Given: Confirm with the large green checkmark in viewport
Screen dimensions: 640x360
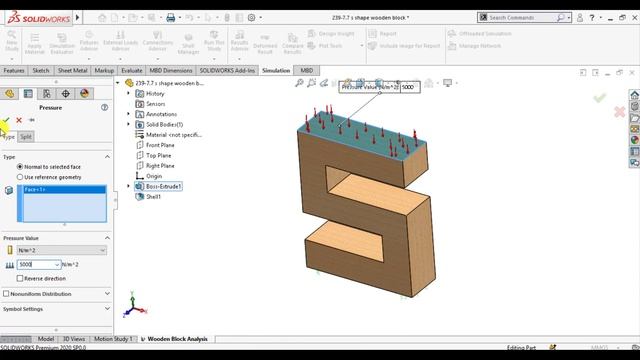Looking at the screenshot, I should tap(600, 98).
